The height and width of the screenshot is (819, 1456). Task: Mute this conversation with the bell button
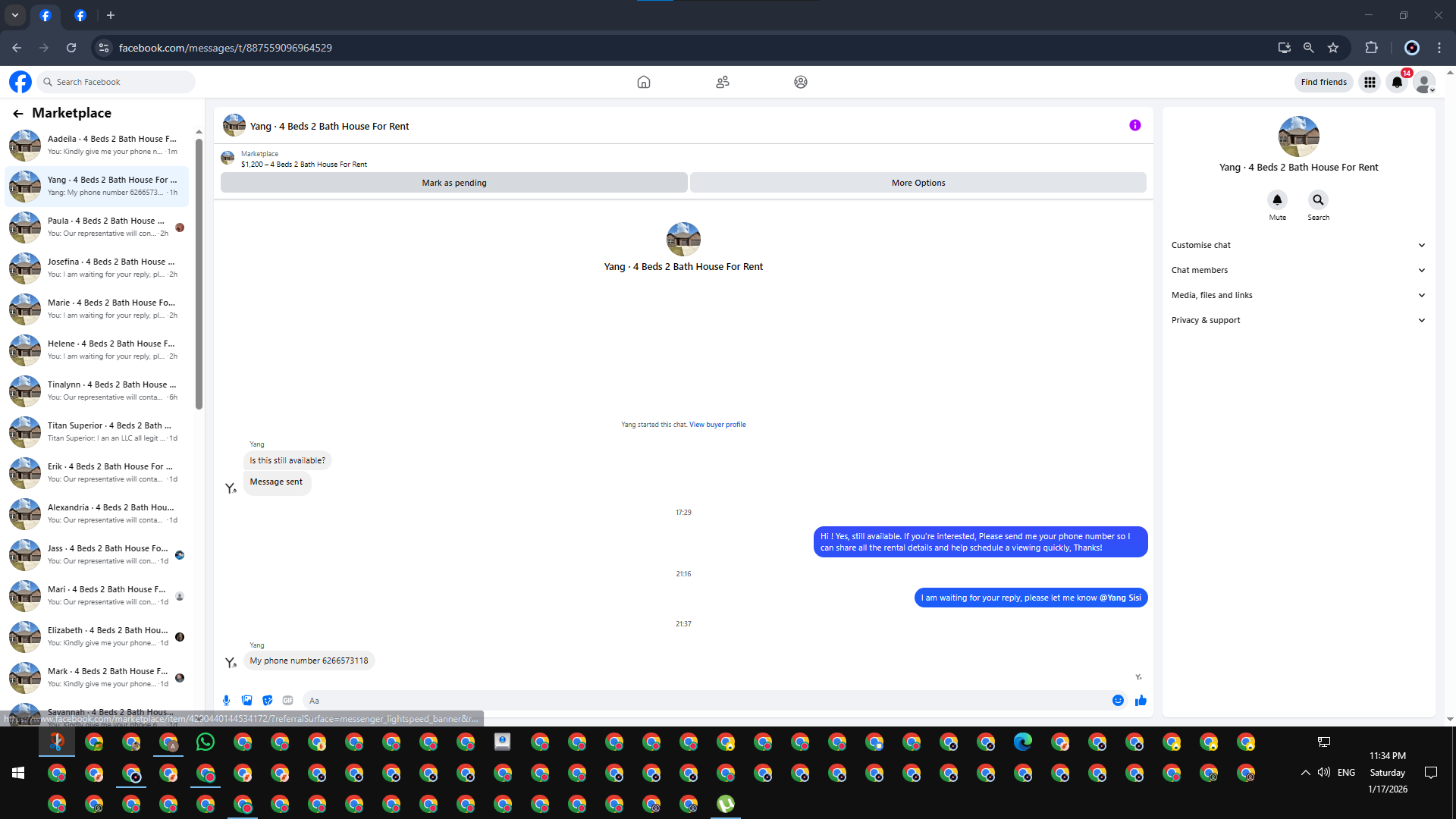(x=1277, y=200)
